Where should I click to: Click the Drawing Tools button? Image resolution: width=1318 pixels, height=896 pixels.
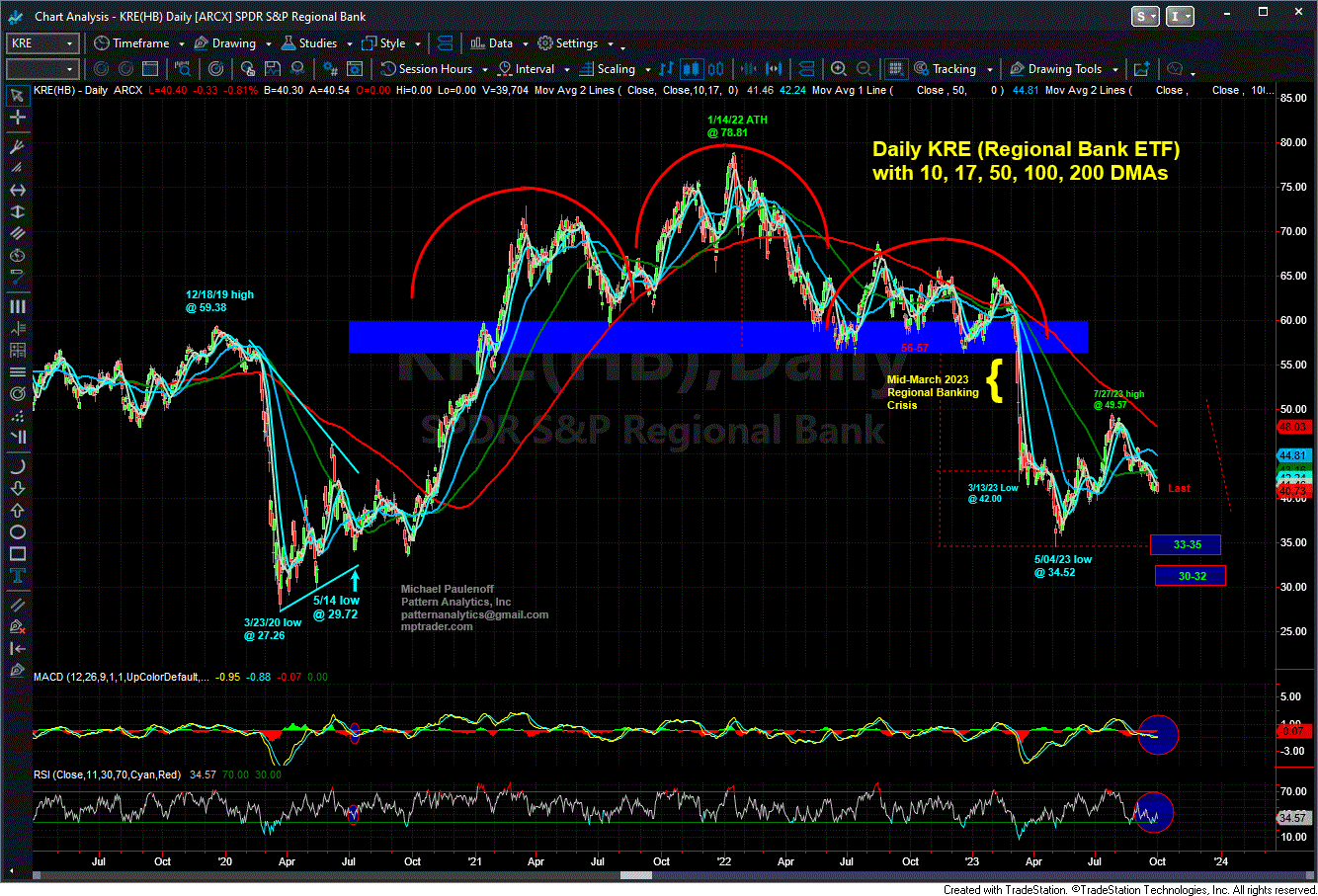click(1056, 69)
